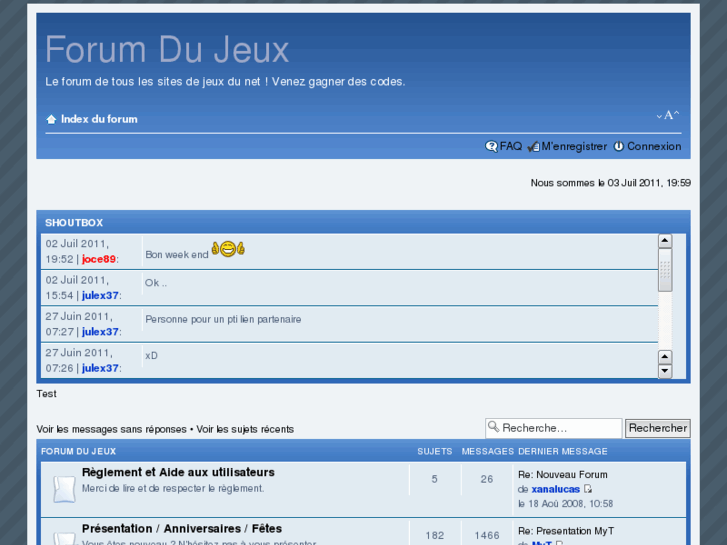Click Voir les messages sans réponses
This screenshot has width=727, height=545.
(111, 429)
